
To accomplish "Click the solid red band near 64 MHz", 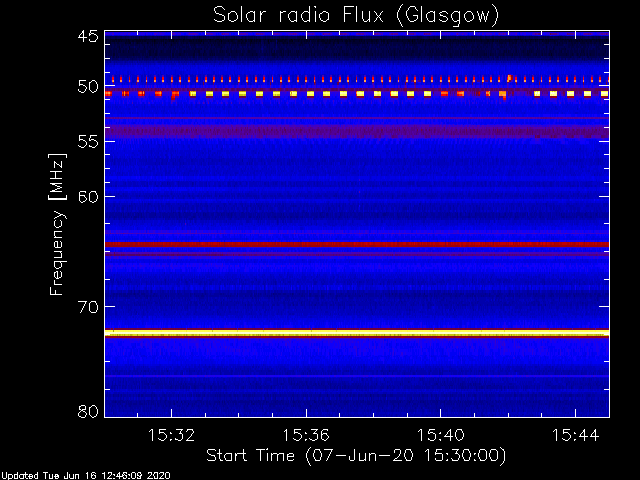I will (x=357, y=244).
